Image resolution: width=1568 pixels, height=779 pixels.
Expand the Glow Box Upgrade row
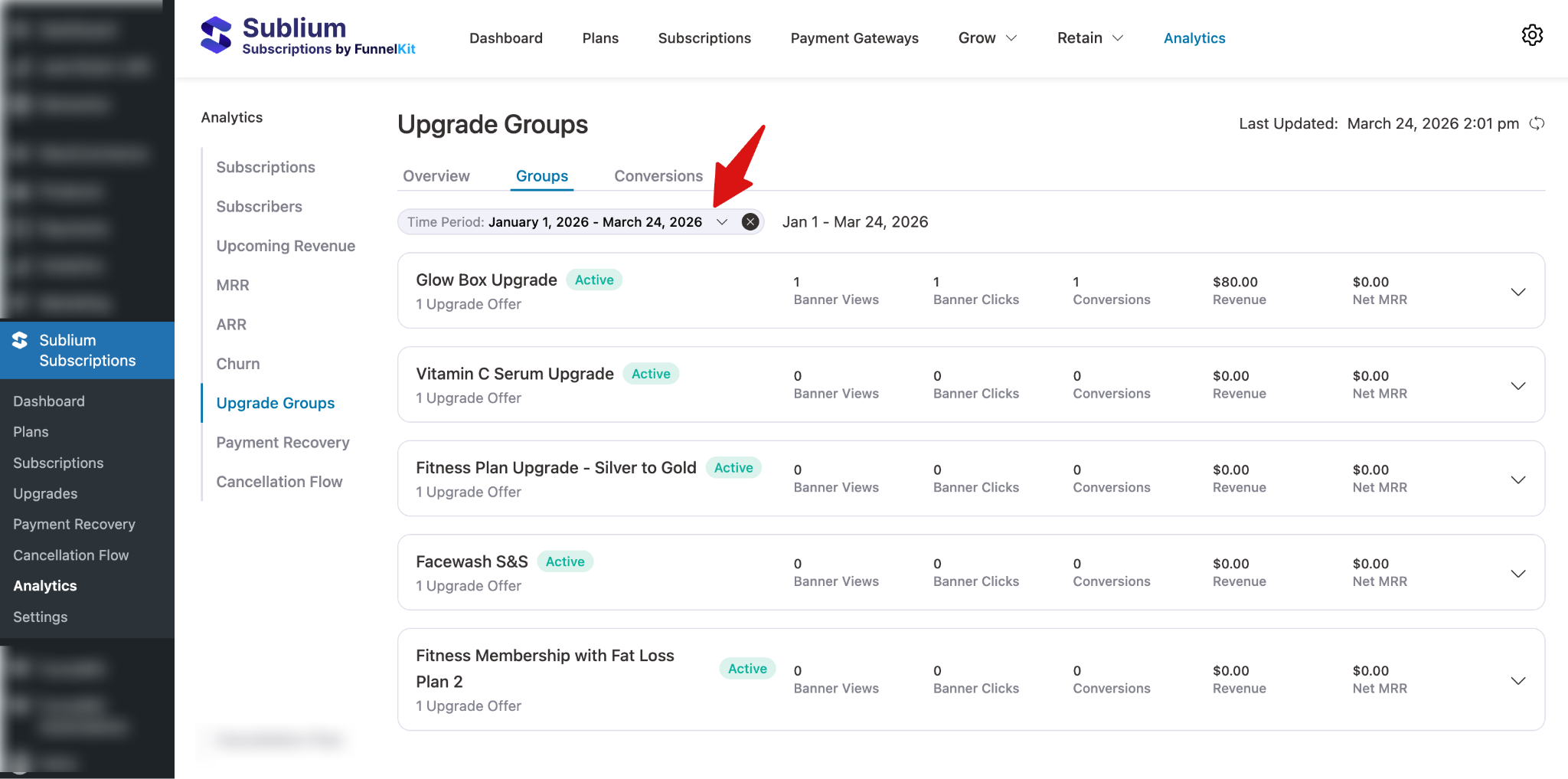[x=1517, y=291]
